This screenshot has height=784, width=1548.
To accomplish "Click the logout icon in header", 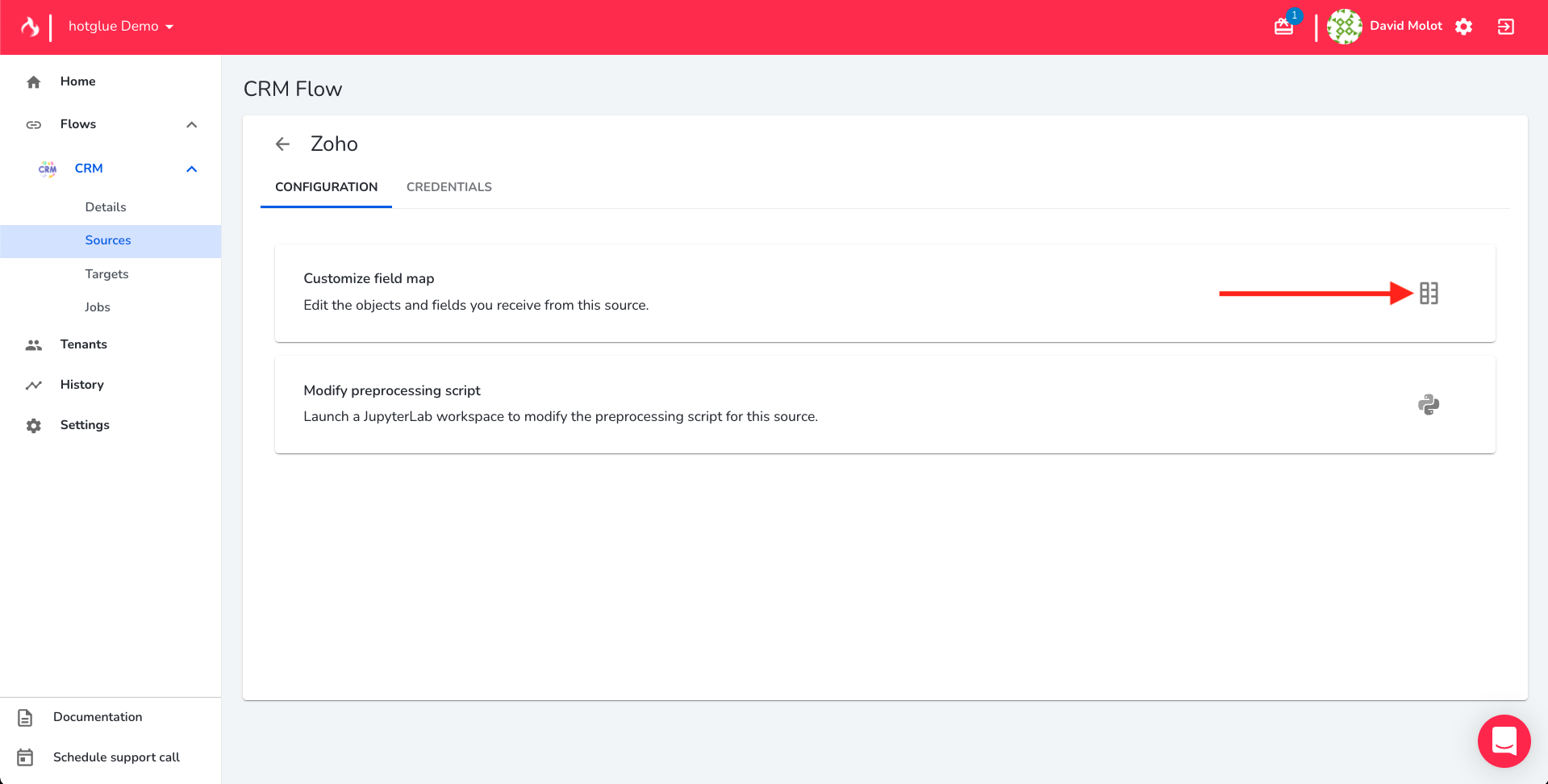I will click(1505, 27).
